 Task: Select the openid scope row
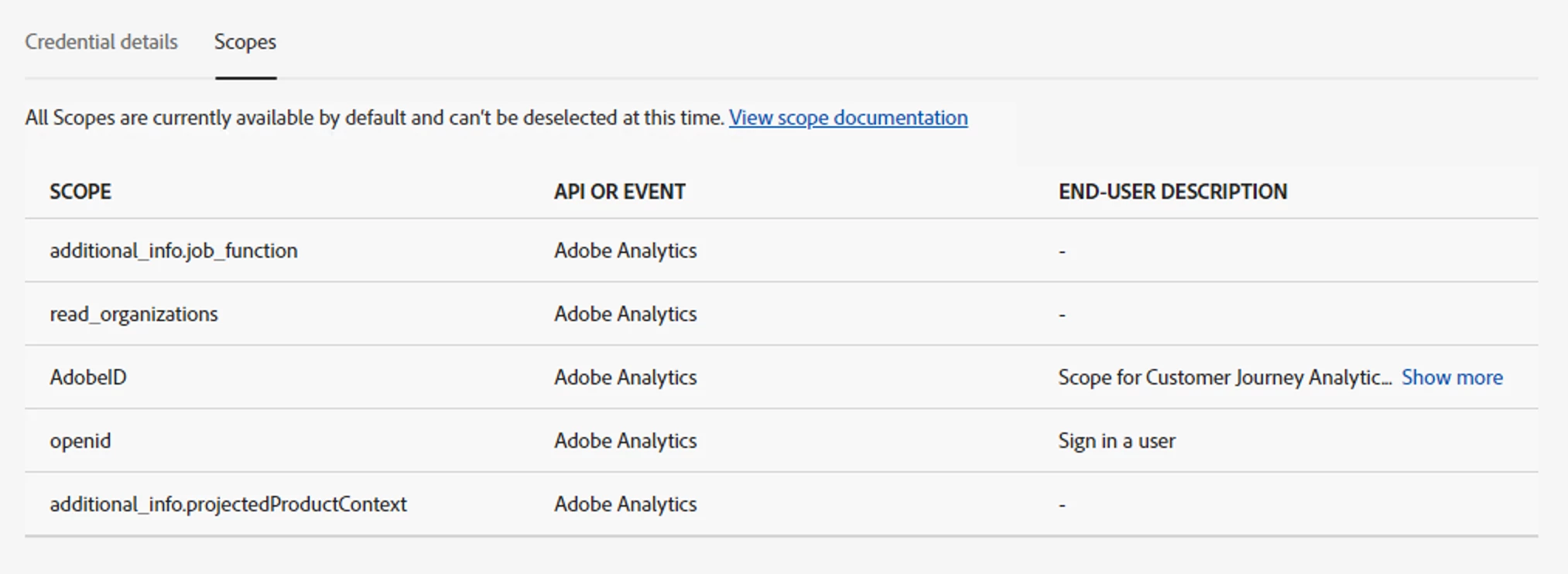[x=80, y=441]
